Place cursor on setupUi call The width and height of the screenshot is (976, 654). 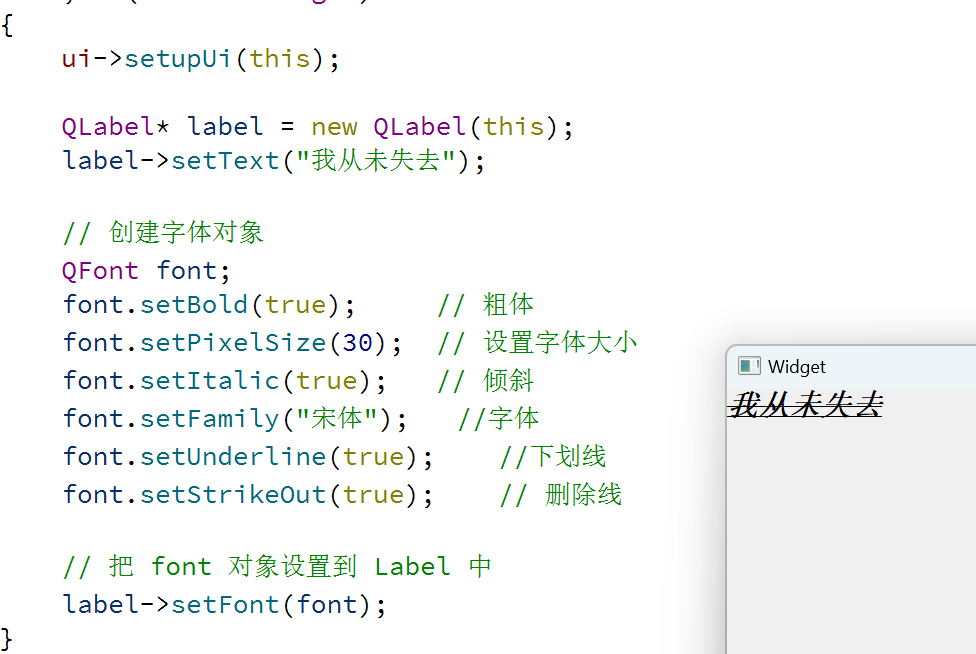pyautogui.click(x=178, y=59)
